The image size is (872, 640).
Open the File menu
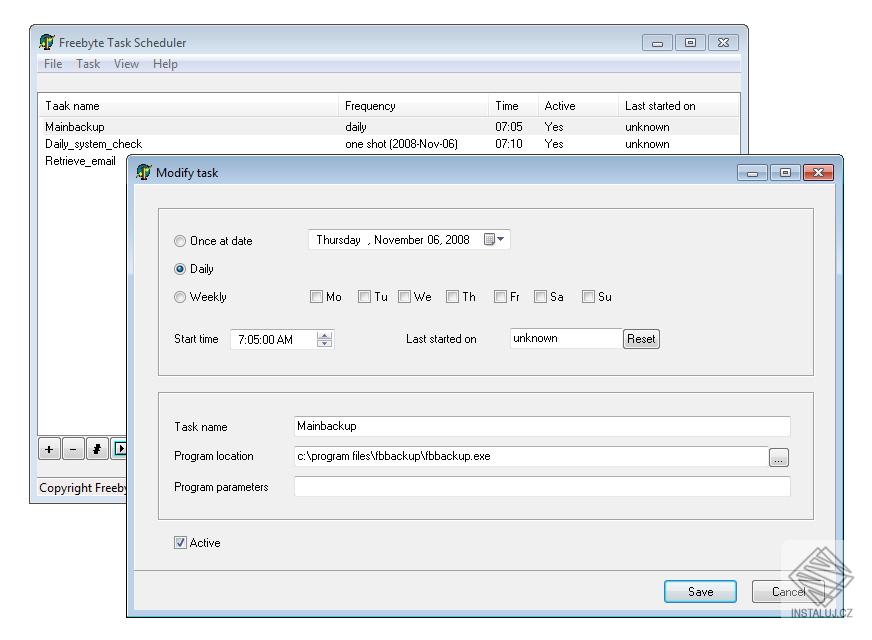pyautogui.click(x=51, y=63)
